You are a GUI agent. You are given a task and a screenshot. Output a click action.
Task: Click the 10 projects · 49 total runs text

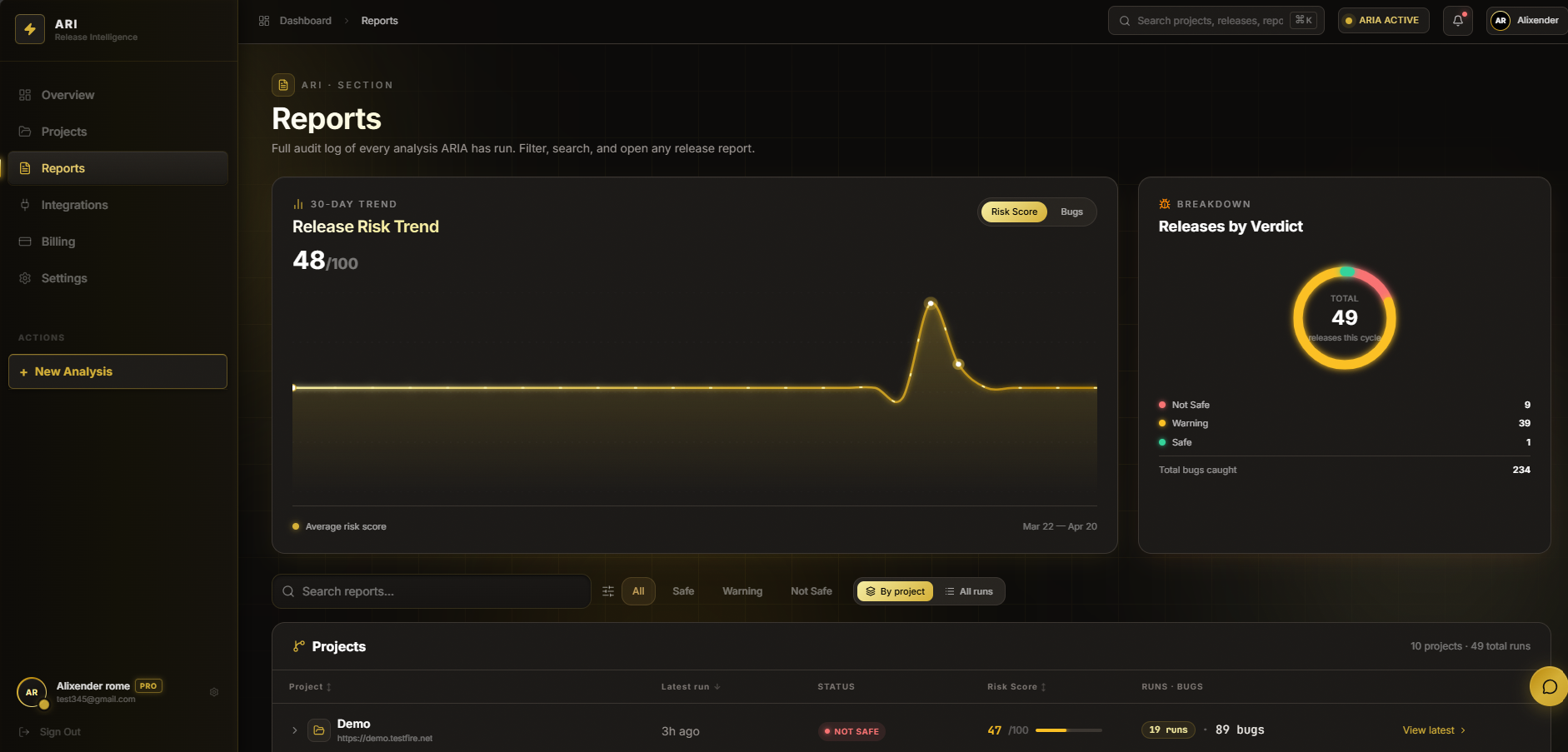(1470, 646)
